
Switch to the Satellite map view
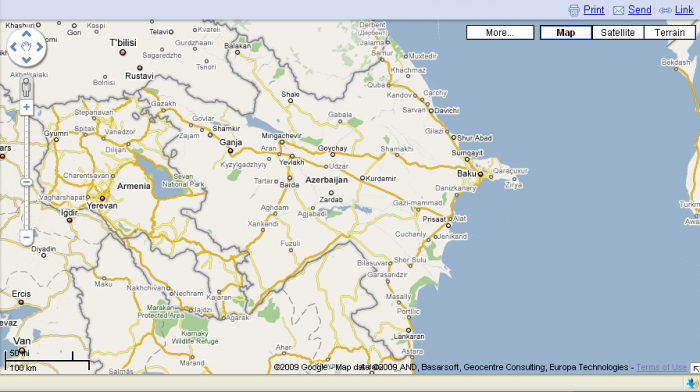pos(618,33)
